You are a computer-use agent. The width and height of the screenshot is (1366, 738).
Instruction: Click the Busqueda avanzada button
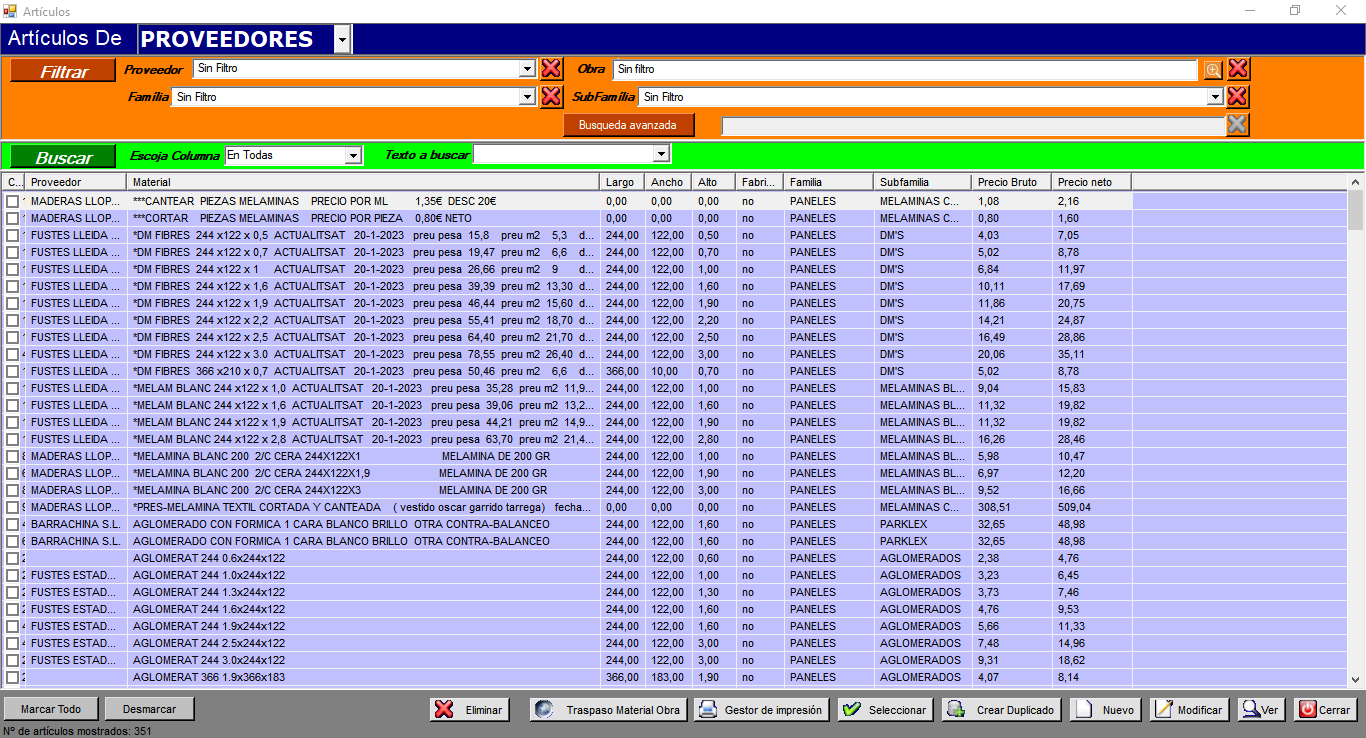coord(628,125)
